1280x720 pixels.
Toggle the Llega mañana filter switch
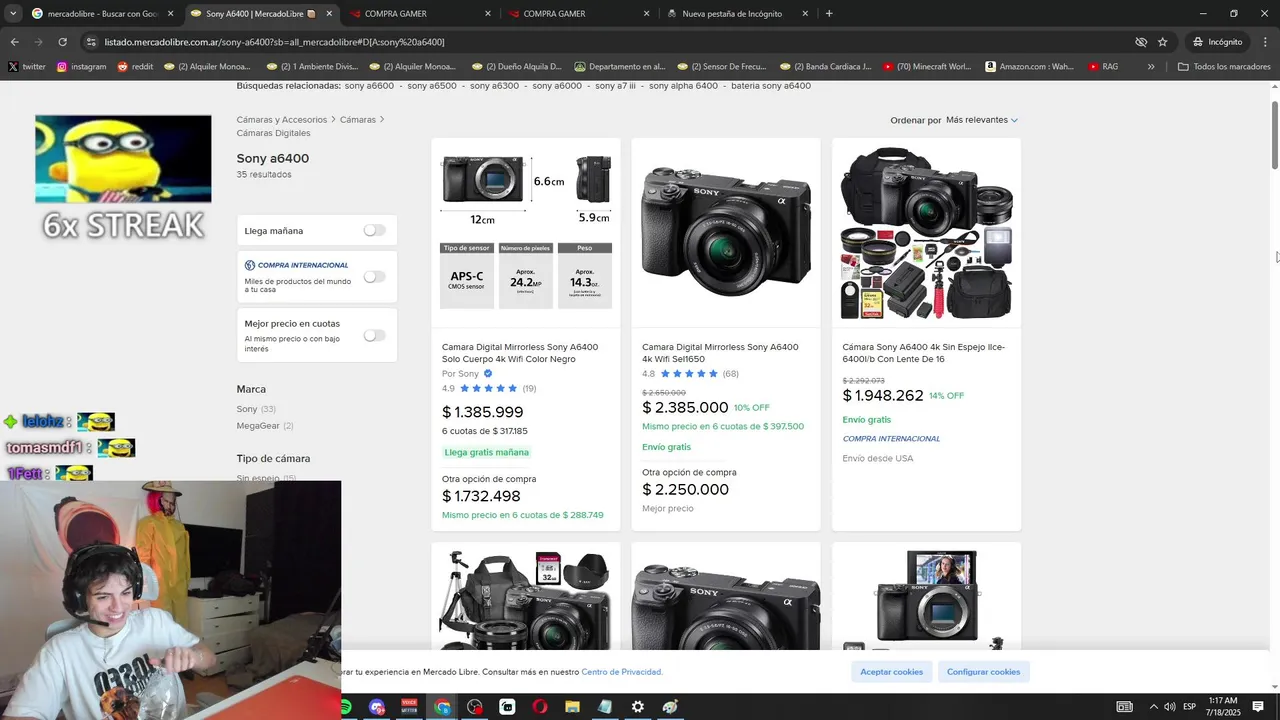(x=374, y=230)
